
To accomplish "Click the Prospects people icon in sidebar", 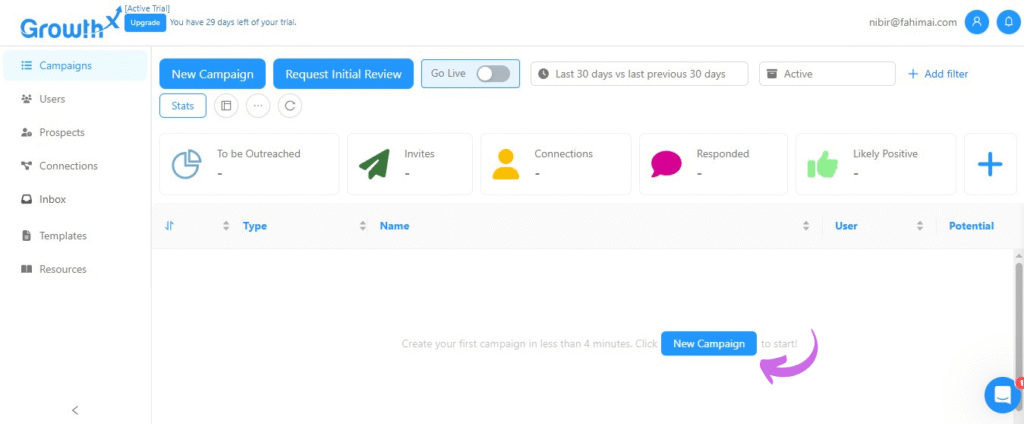I will point(27,133).
